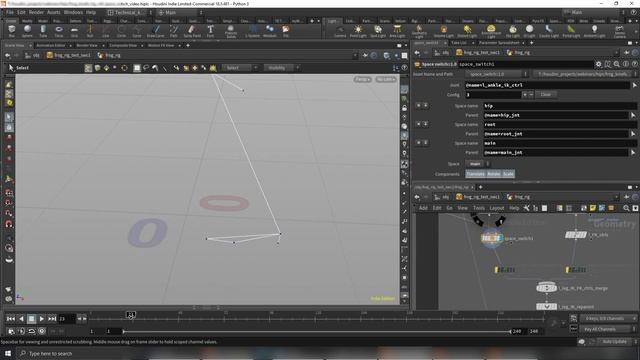Choose the Torus shelf tool

(59, 31)
